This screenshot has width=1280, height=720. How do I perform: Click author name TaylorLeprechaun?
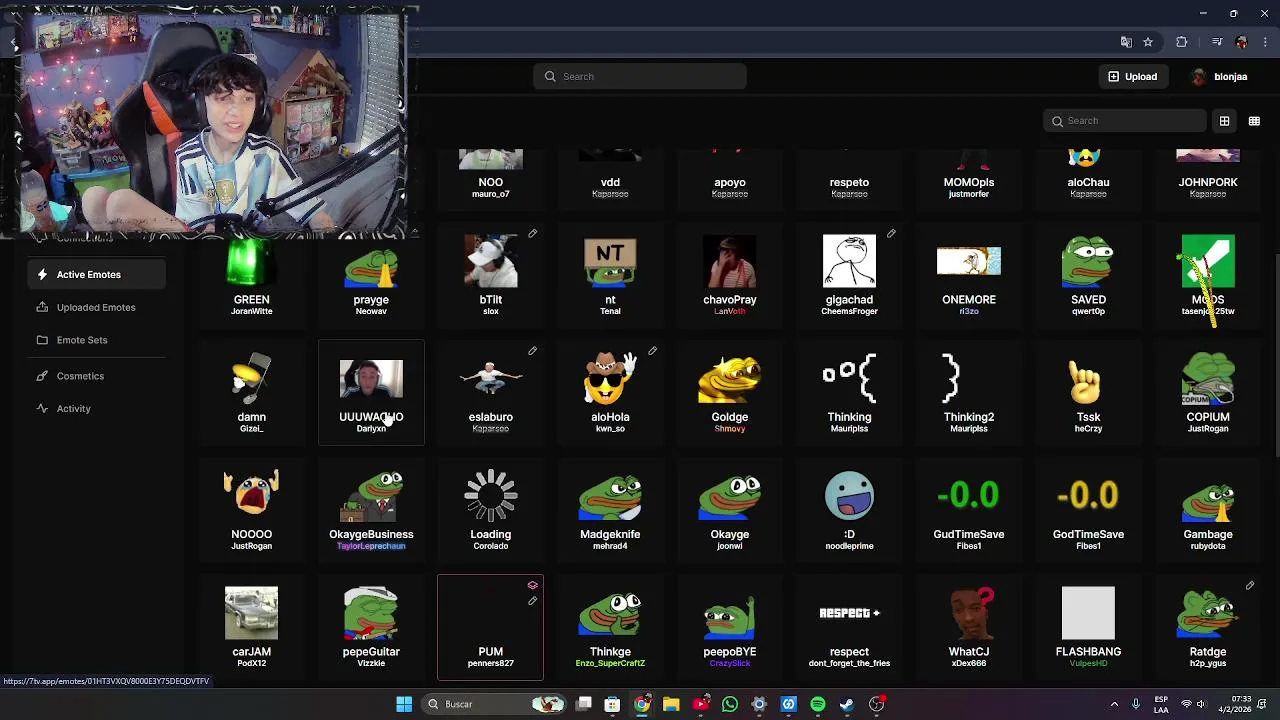point(371,546)
